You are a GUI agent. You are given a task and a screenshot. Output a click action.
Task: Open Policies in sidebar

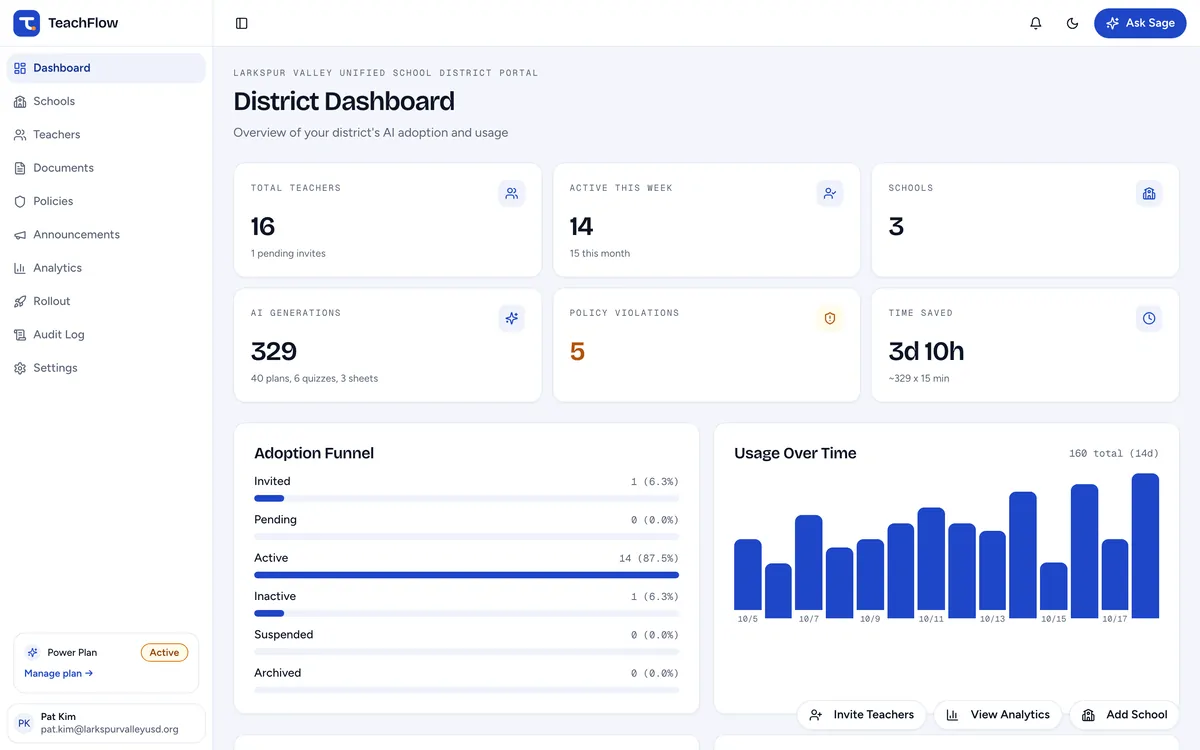pyautogui.click(x=106, y=201)
